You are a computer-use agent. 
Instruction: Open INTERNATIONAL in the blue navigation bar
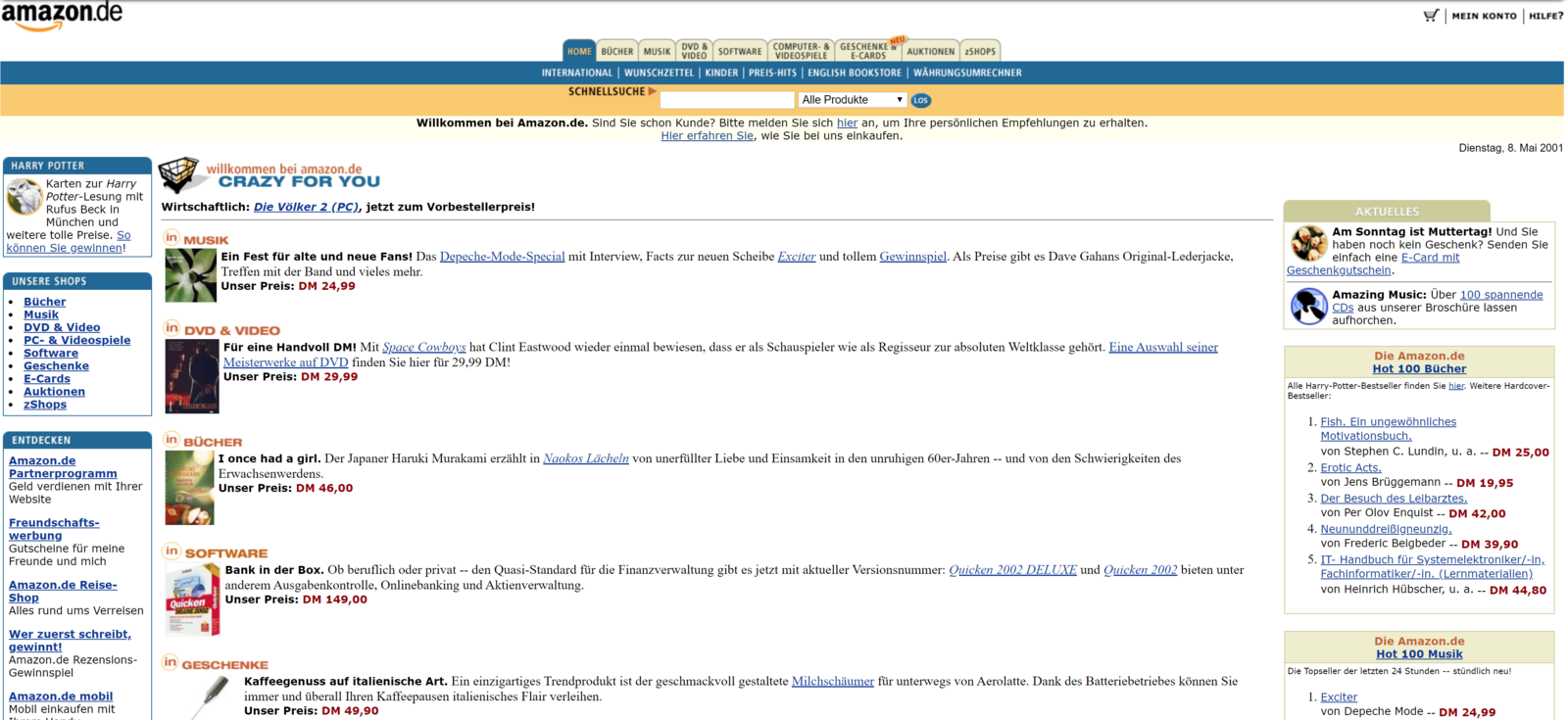[577, 73]
